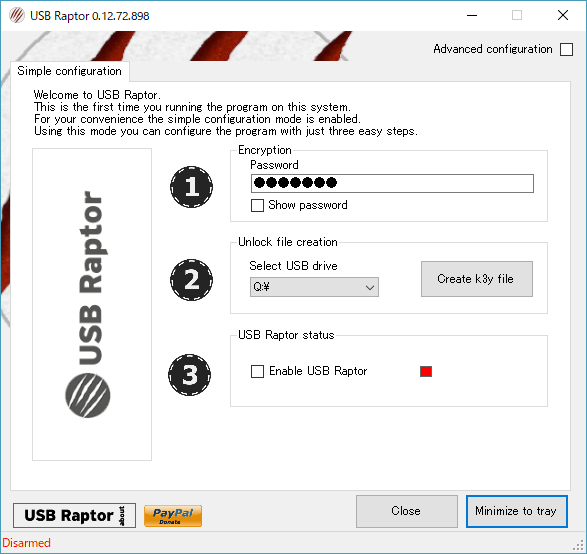Click Create k3y file button
The width and height of the screenshot is (587, 554).
click(477, 279)
